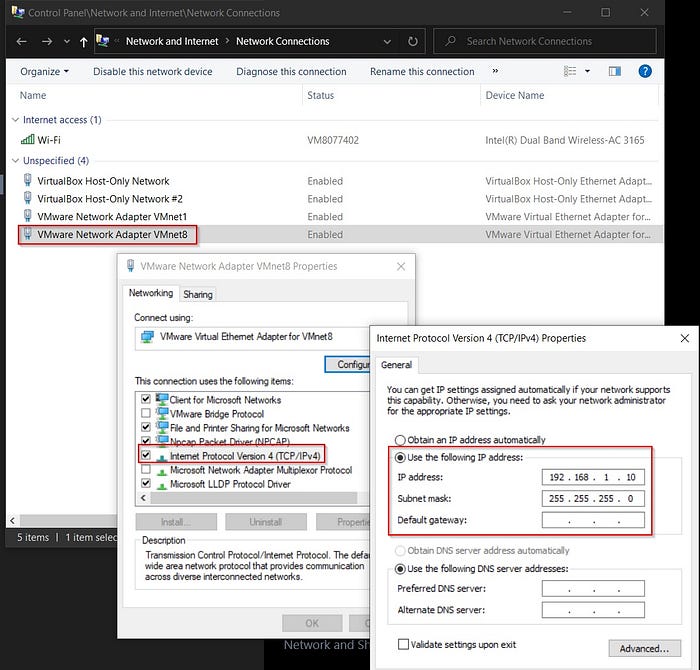Toggle the preview pane icon
The width and height of the screenshot is (700, 670).
(x=615, y=72)
